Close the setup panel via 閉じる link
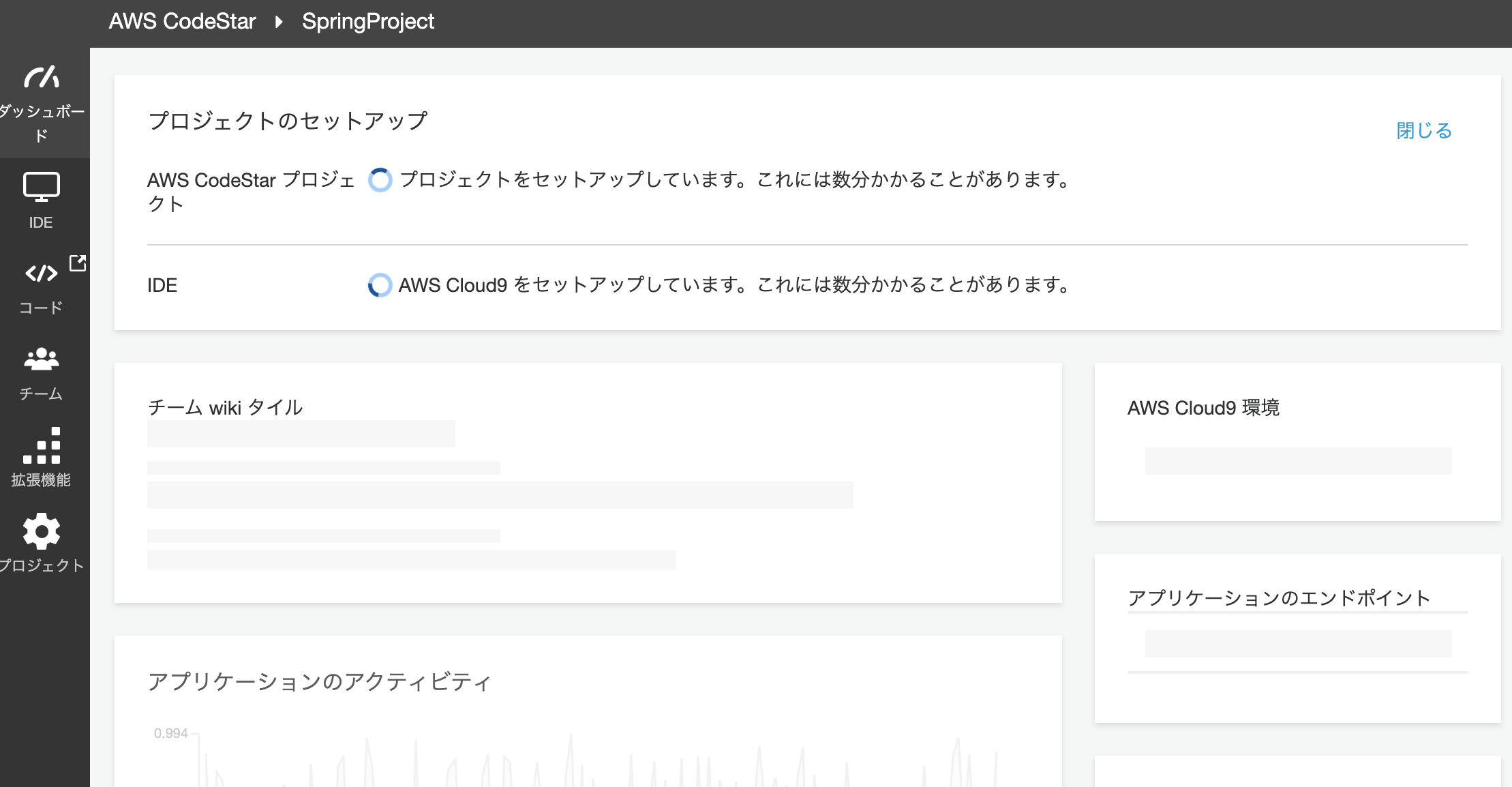 1424,130
